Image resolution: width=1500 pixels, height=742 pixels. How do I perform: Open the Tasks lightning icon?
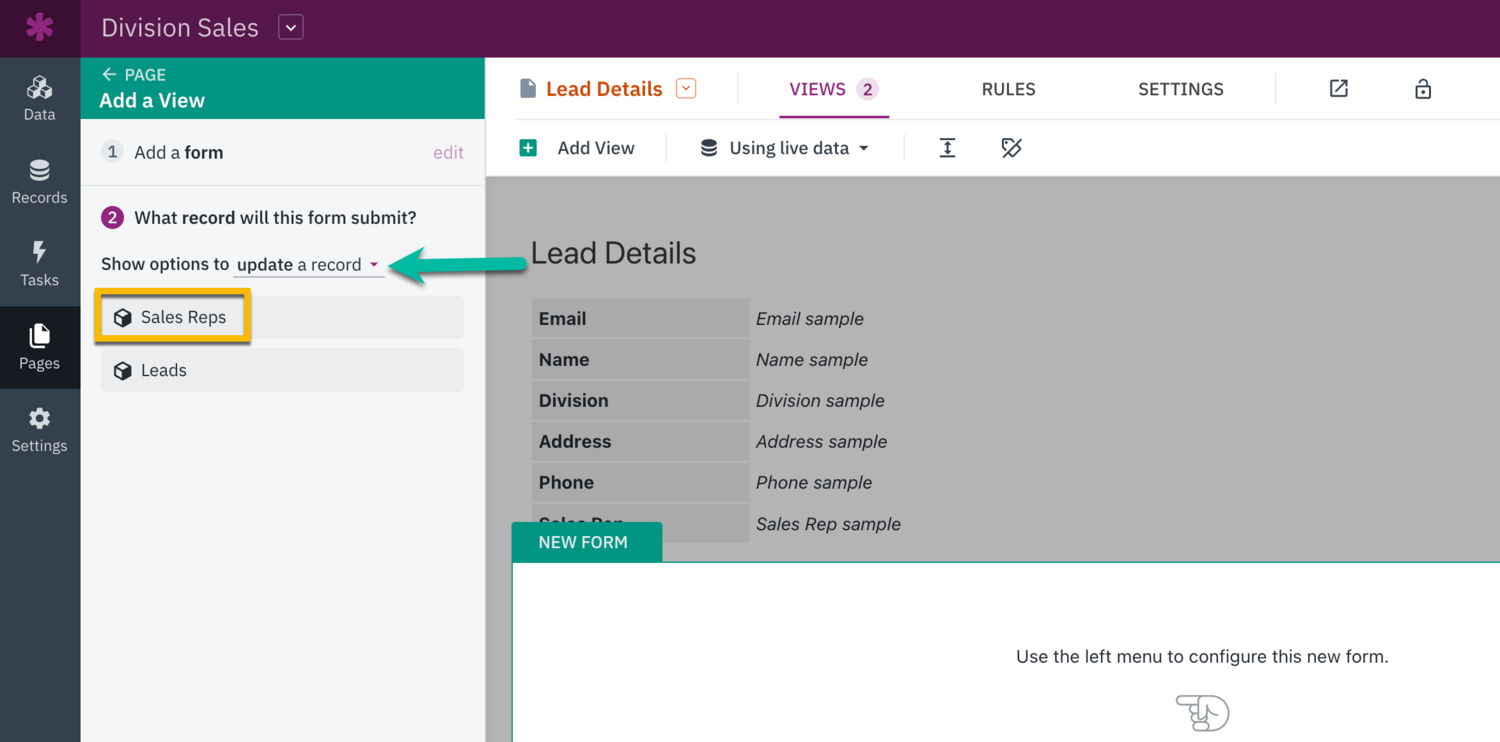tap(39, 264)
